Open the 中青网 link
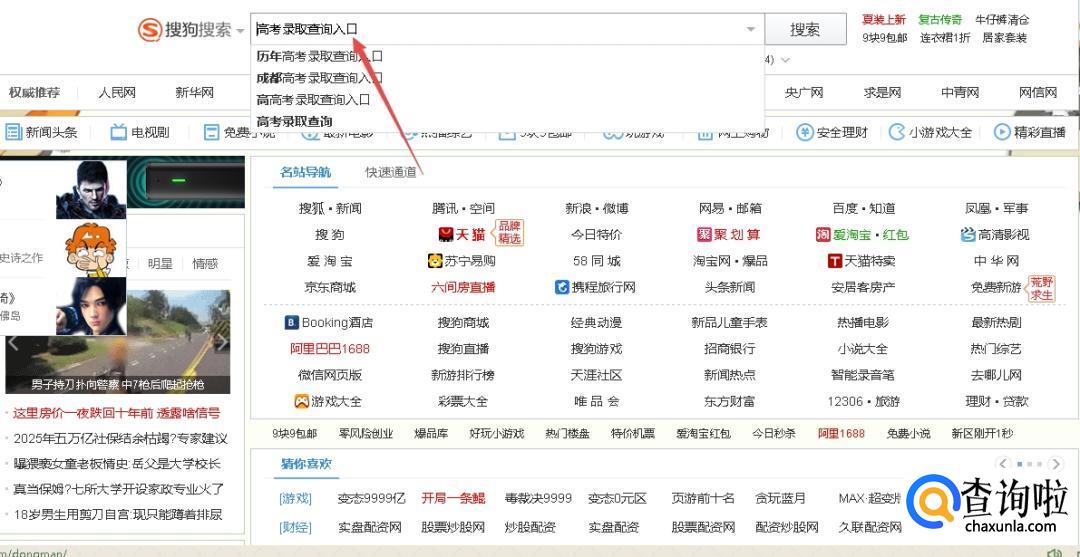The height and width of the screenshot is (557, 1080). [x=960, y=92]
